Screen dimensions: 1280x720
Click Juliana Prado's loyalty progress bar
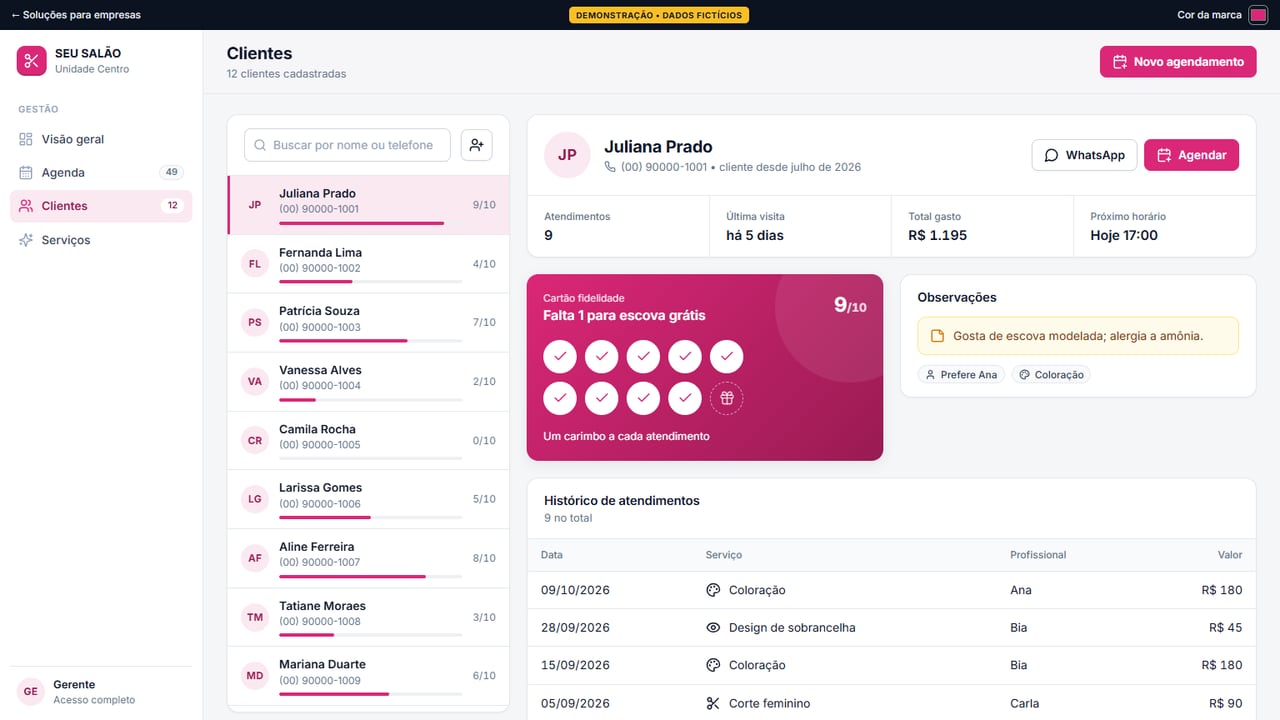click(x=370, y=223)
